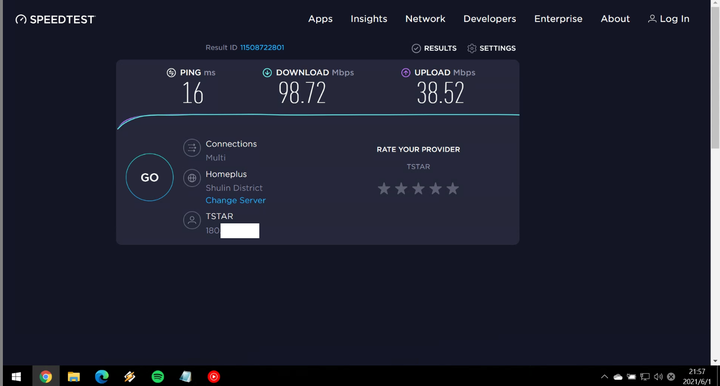Click the Log In link

[669, 19]
